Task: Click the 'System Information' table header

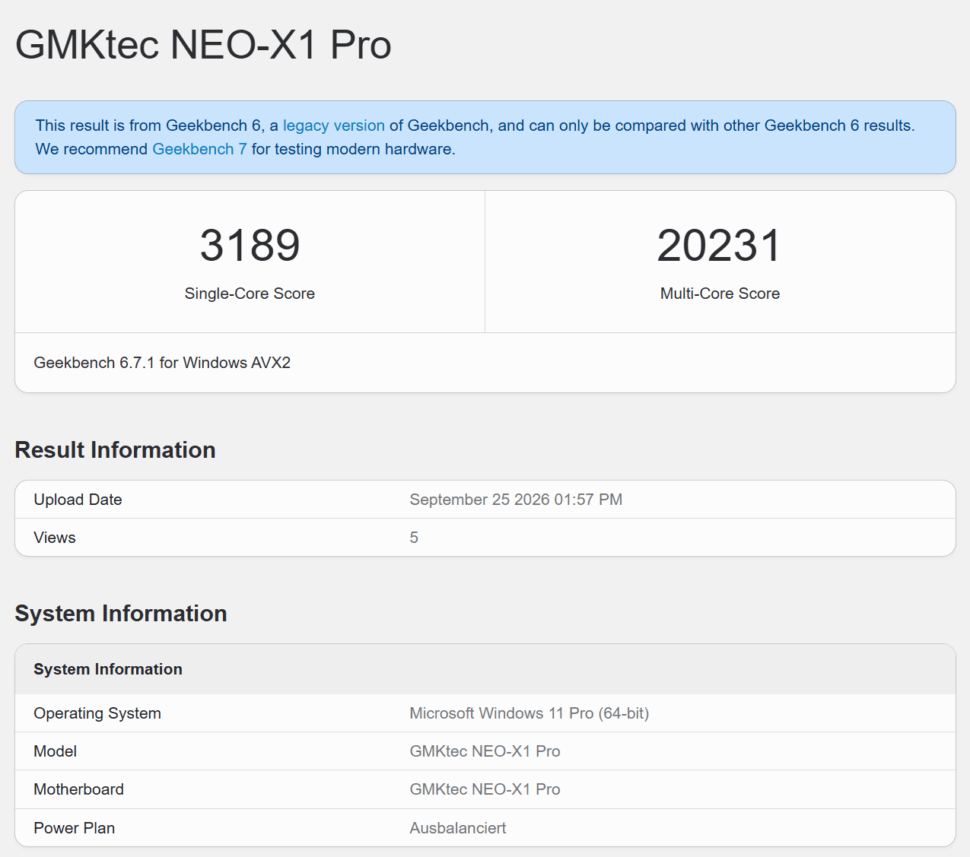Action: 108,669
